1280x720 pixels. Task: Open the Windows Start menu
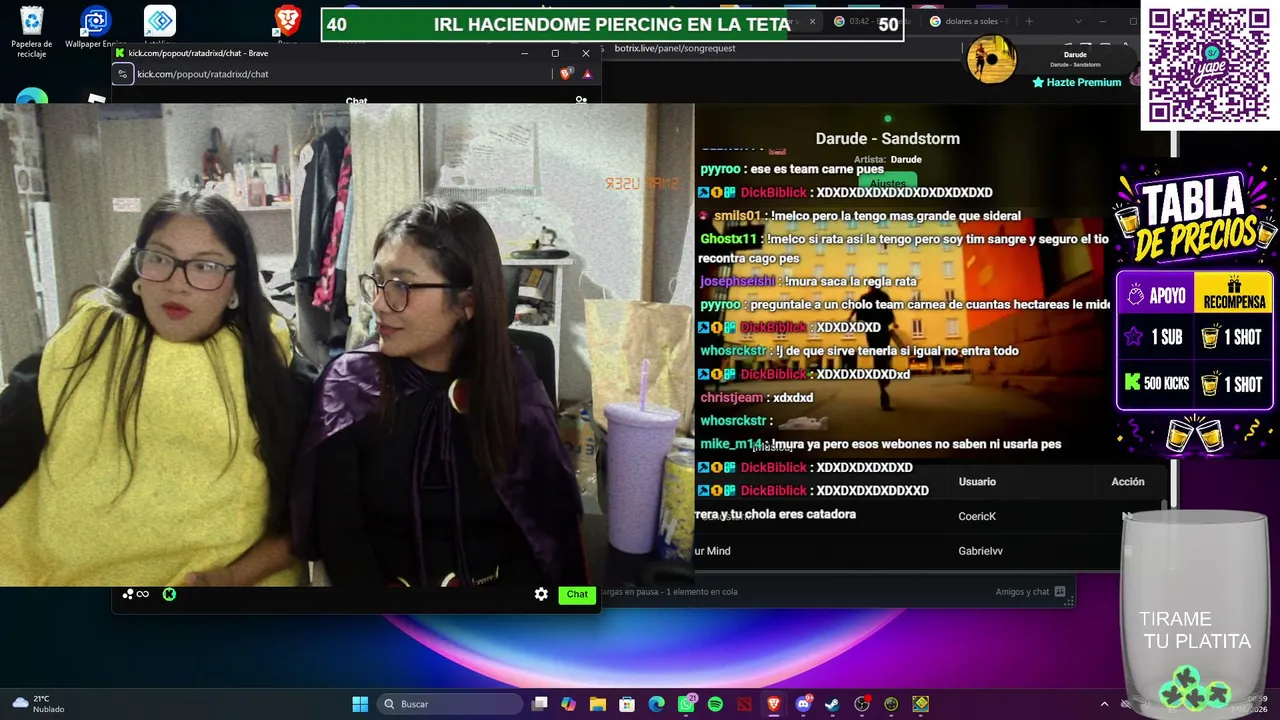tap(360, 704)
